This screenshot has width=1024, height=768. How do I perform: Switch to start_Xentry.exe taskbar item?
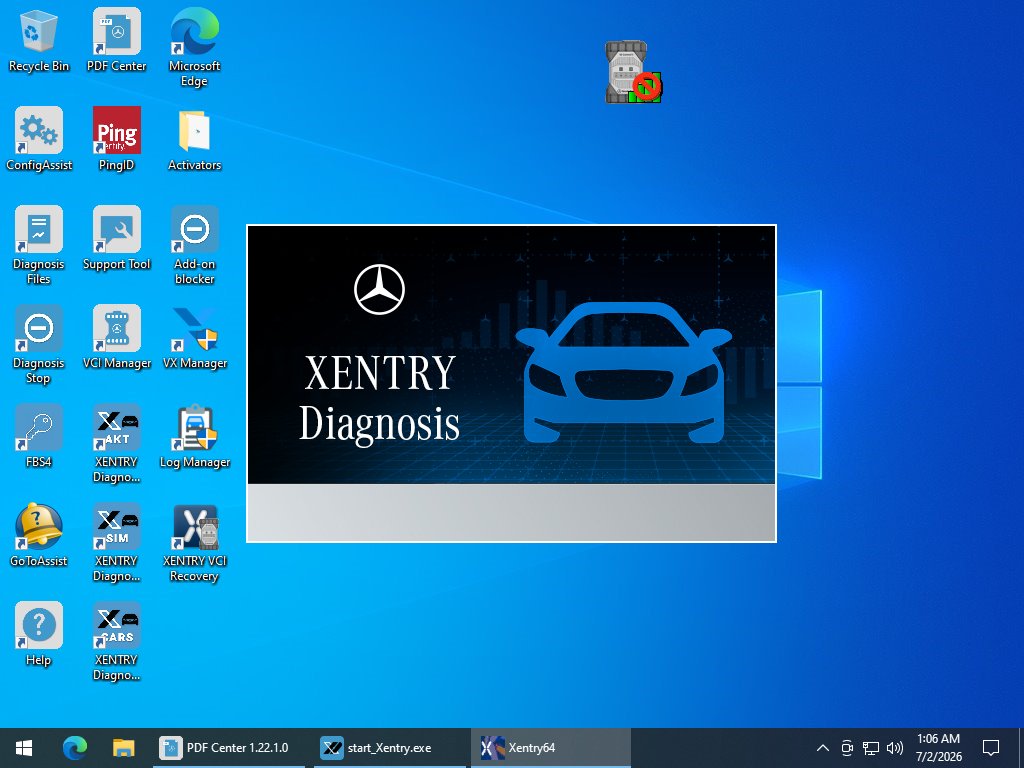[x=390, y=748]
